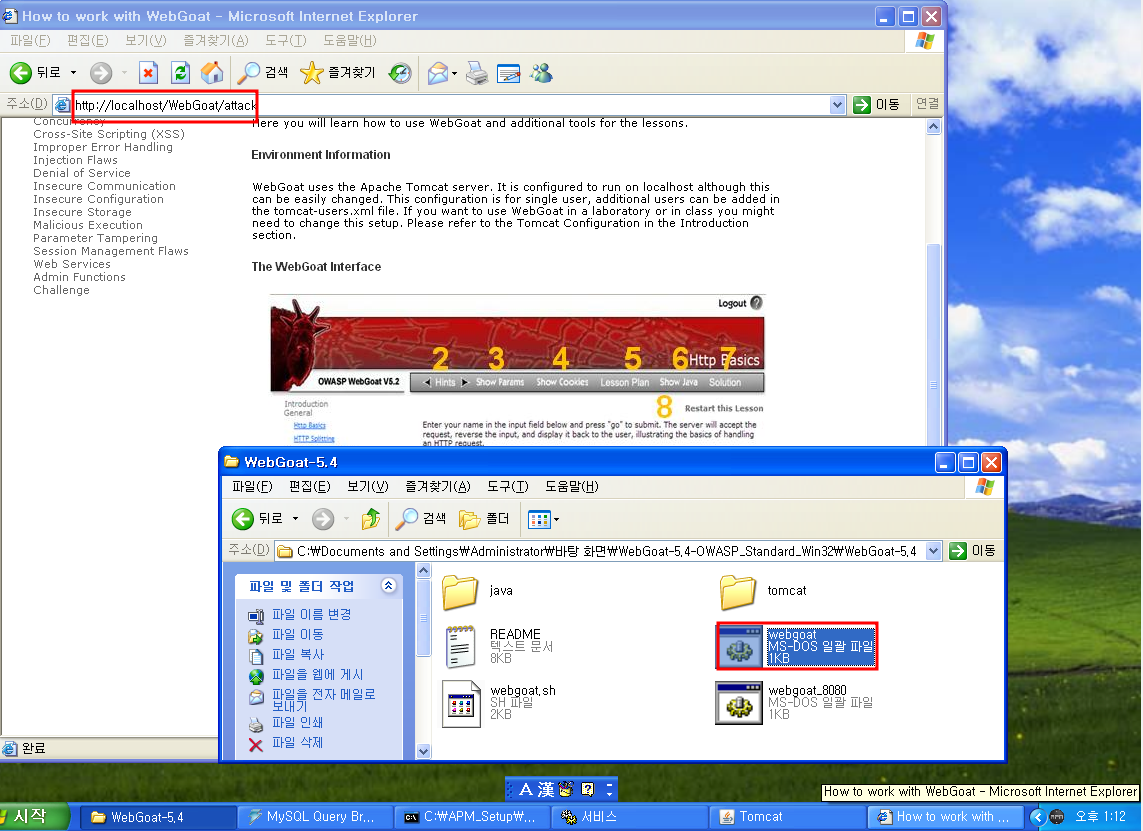Click the Messenger people icon in IE toolbar
This screenshot has height=831, width=1143.
click(x=542, y=73)
